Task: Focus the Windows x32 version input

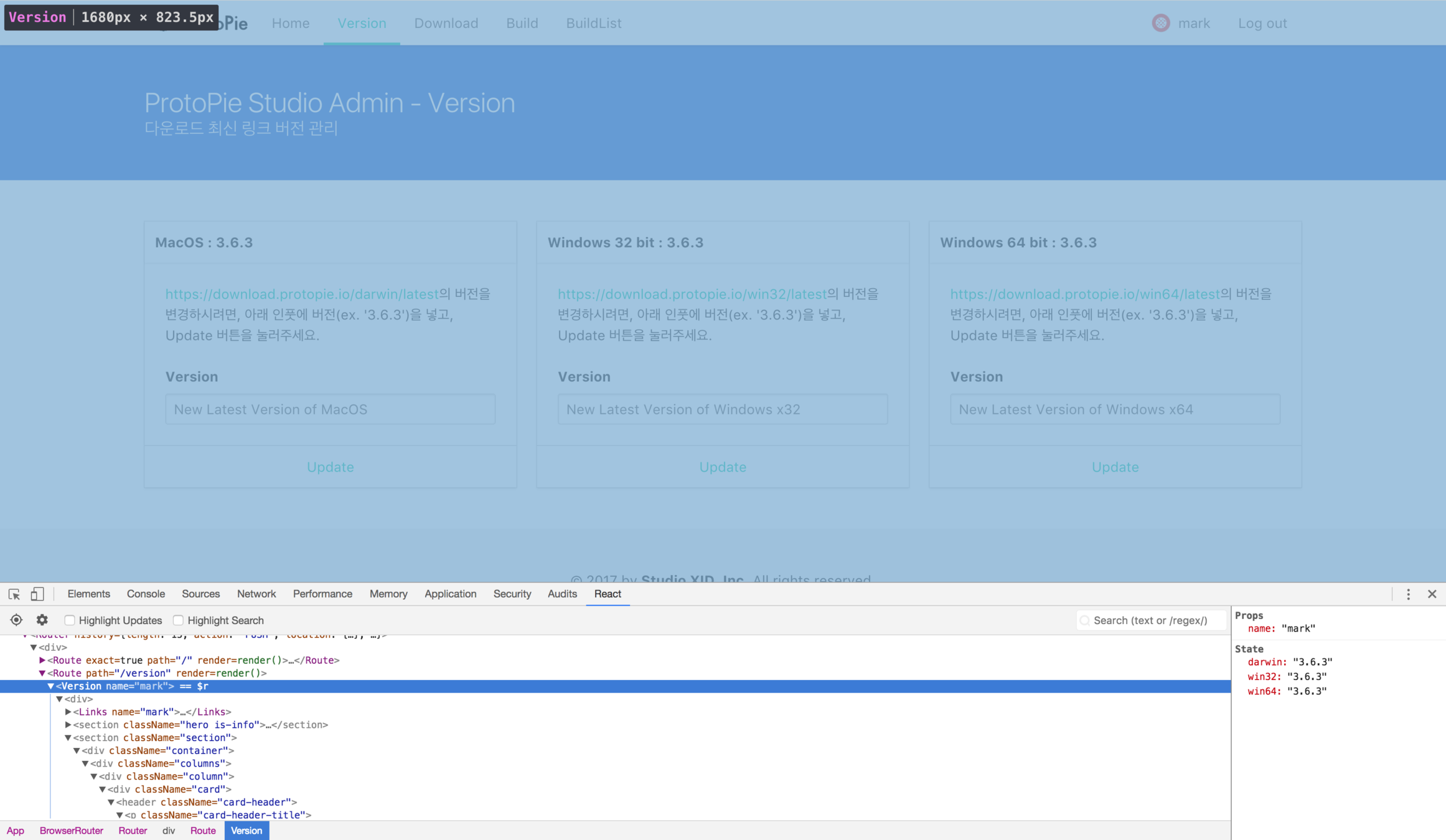Action: pyautogui.click(x=722, y=409)
